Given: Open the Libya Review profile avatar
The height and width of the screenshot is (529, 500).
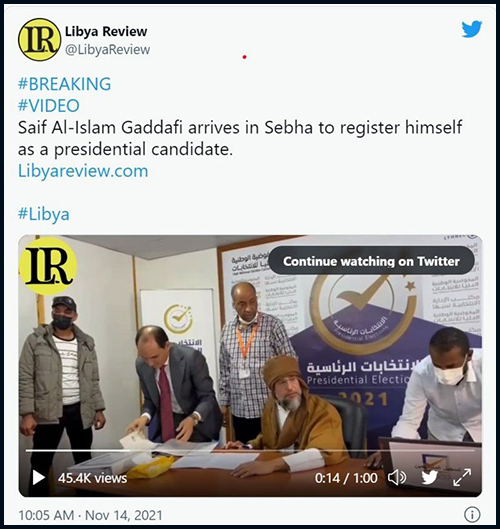Looking at the screenshot, I should pos(39,39).
